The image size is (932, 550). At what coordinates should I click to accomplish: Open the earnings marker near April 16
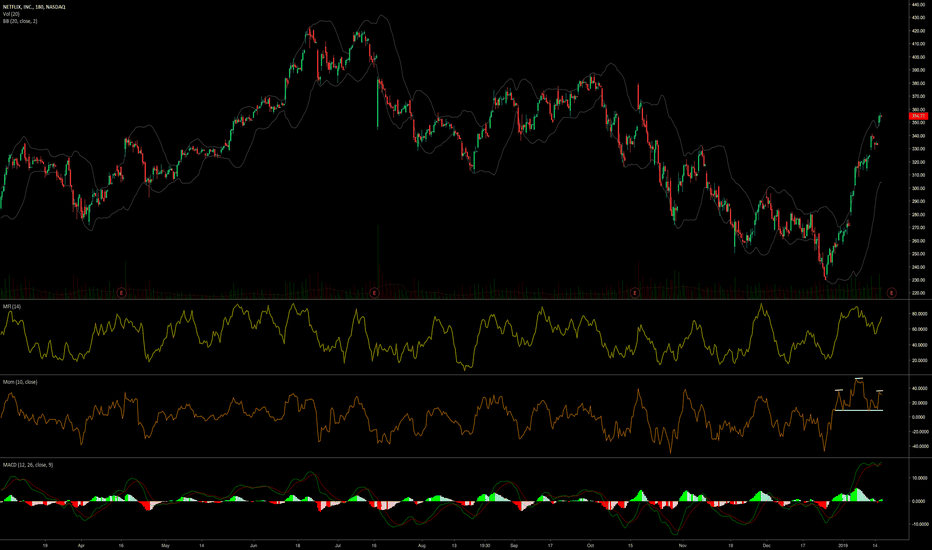121,293
